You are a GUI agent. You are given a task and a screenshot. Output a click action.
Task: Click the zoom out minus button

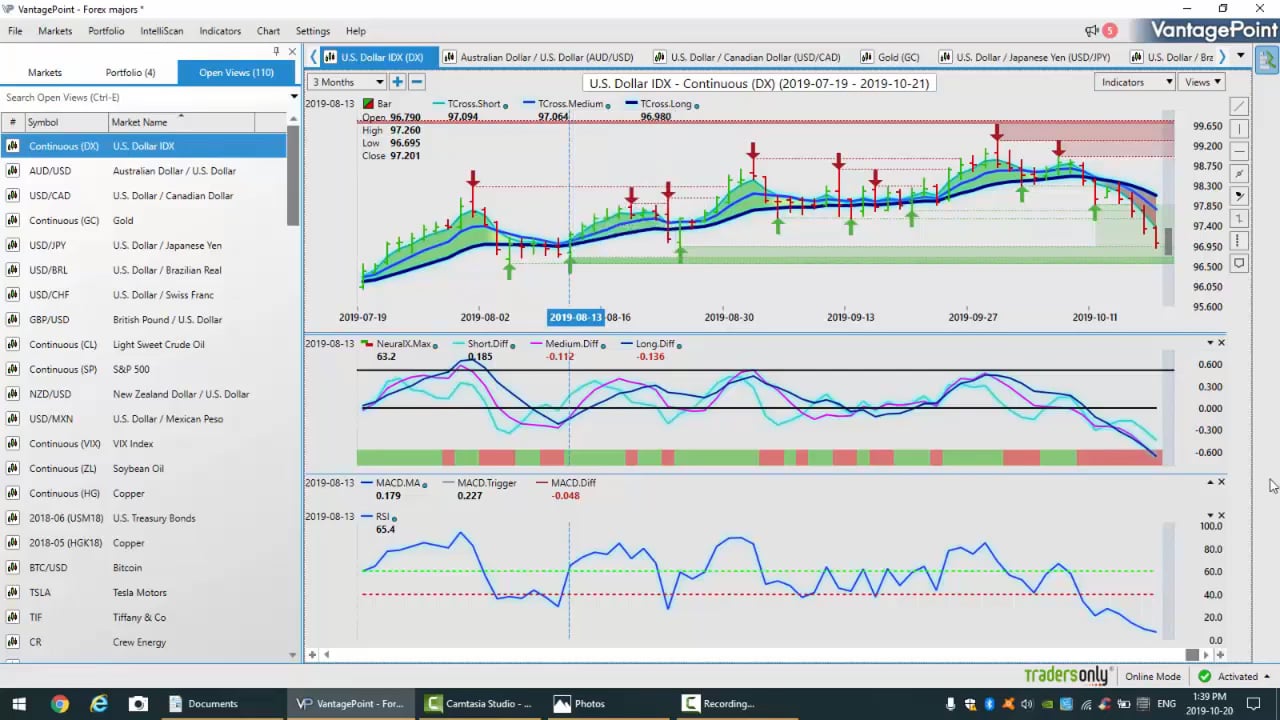pyautogui.click(x=416, y=82)
